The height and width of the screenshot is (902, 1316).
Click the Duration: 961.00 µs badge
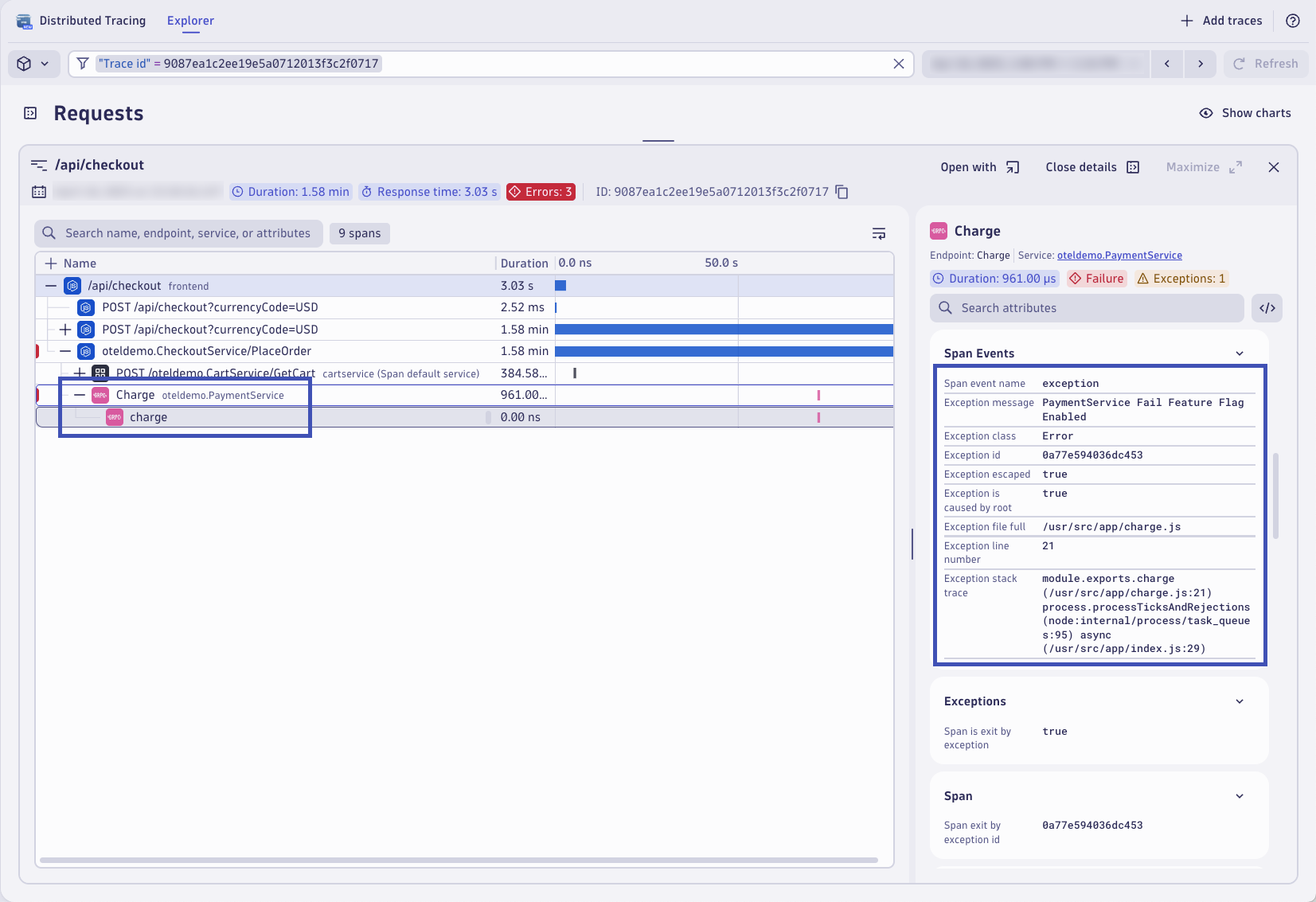994,279
